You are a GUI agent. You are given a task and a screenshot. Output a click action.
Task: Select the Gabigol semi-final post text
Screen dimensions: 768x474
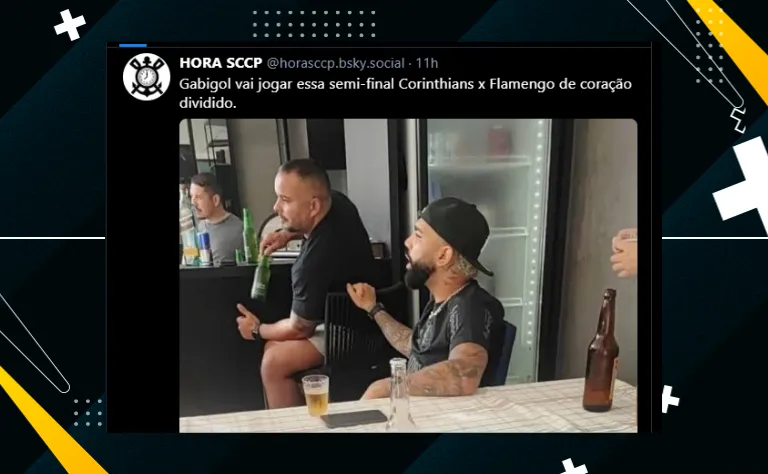405,93
